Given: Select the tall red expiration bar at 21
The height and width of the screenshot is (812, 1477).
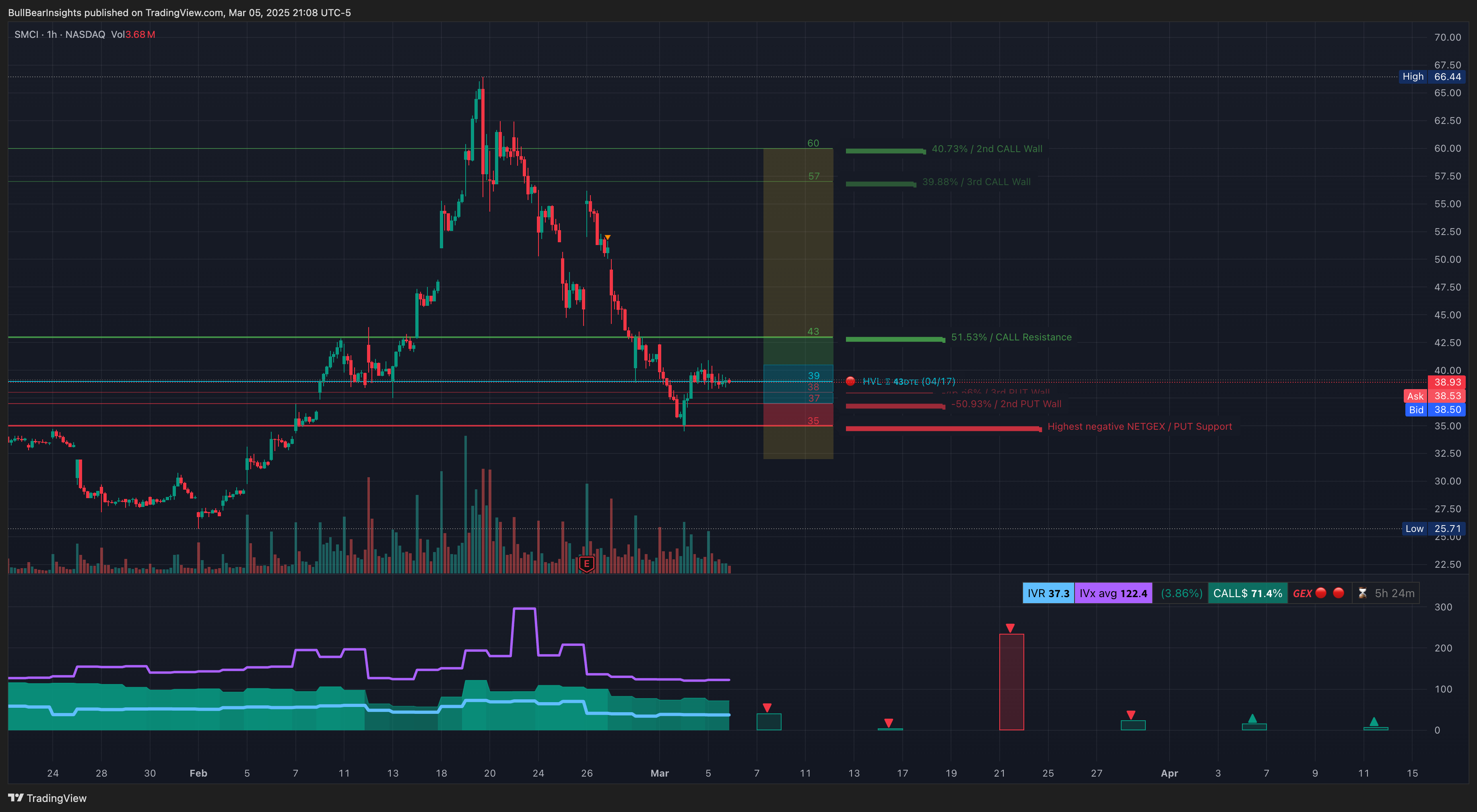Looking at the screenshot, I should (1011, 682).
